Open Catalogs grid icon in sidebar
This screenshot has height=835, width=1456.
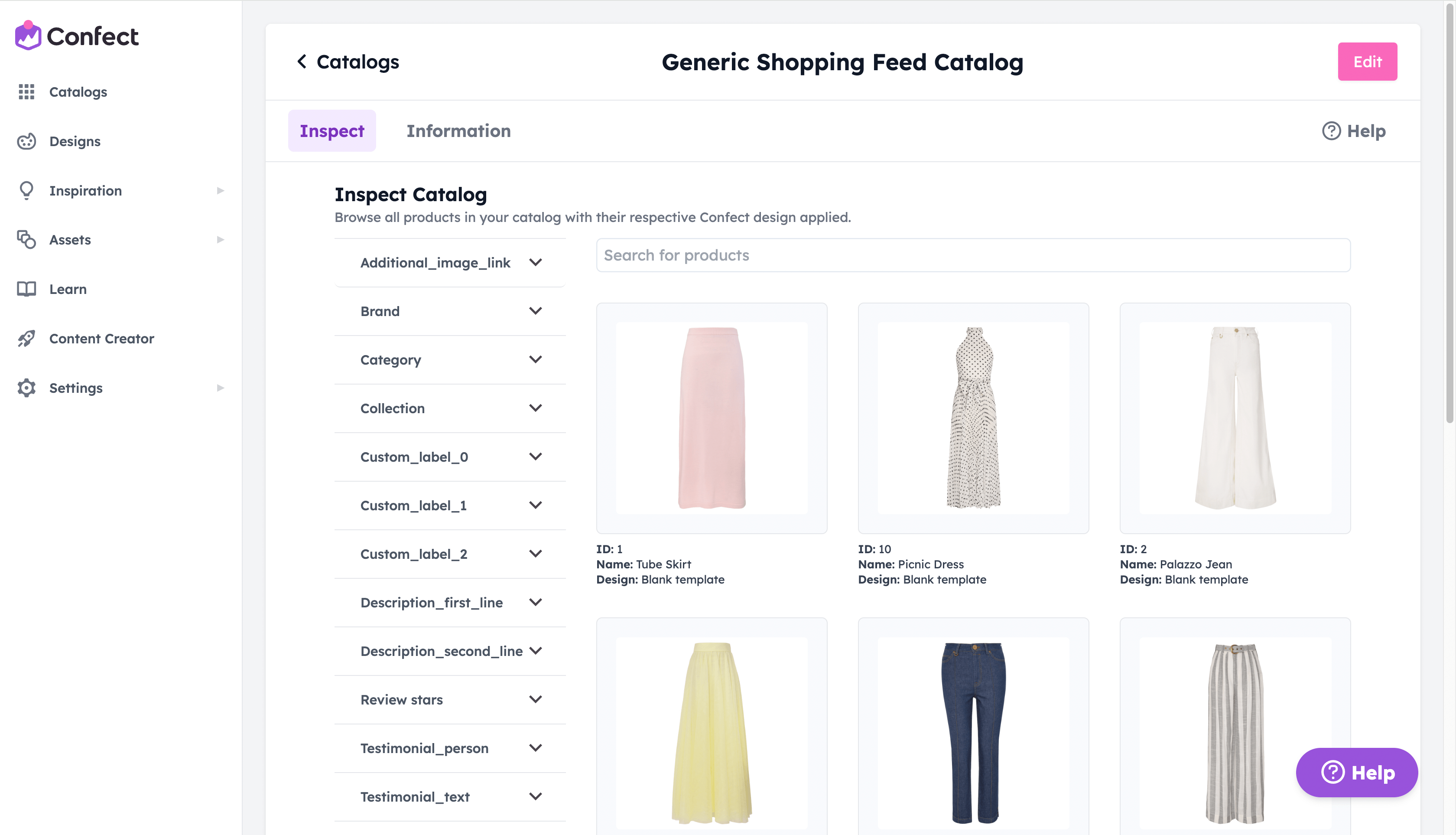(26, 92)
